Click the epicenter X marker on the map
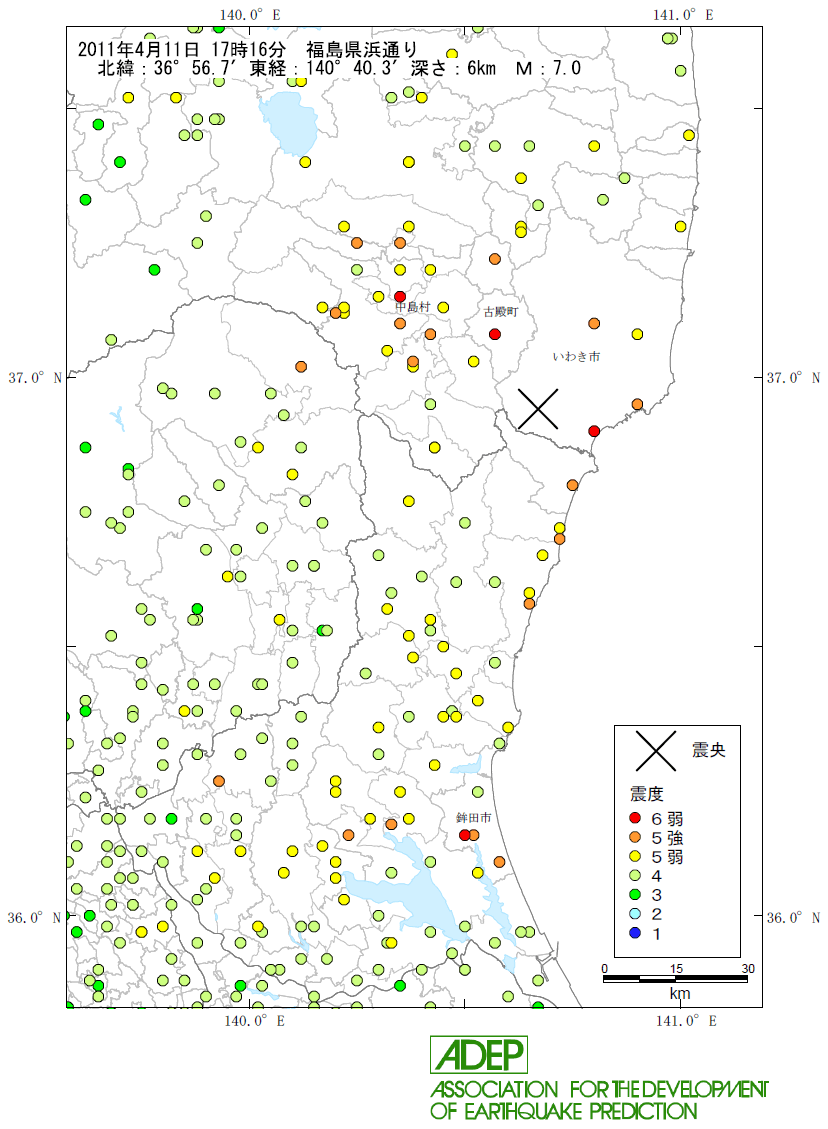 point(538,409)
